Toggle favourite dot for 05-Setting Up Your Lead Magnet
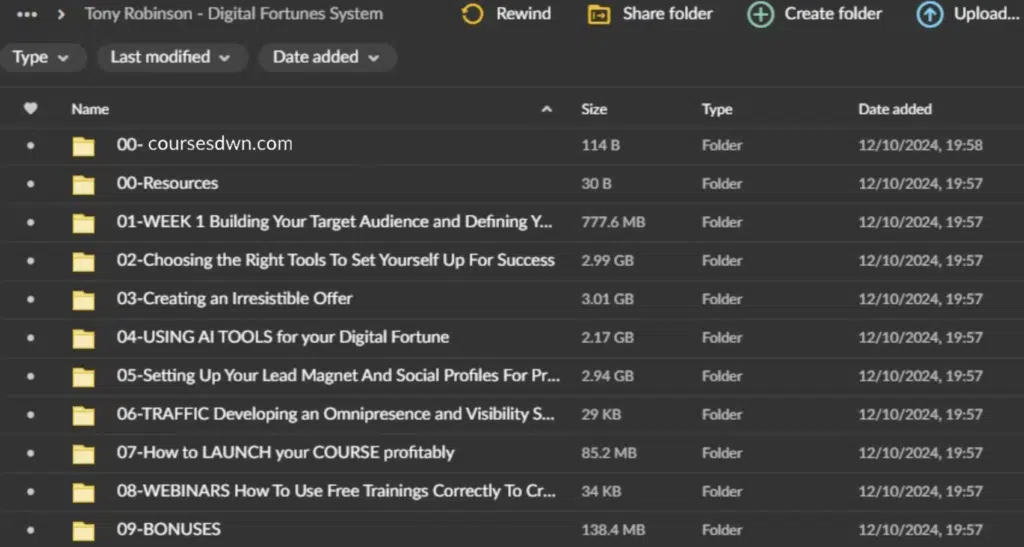The width and height of the screenshot is (1024, 547). 31,377
